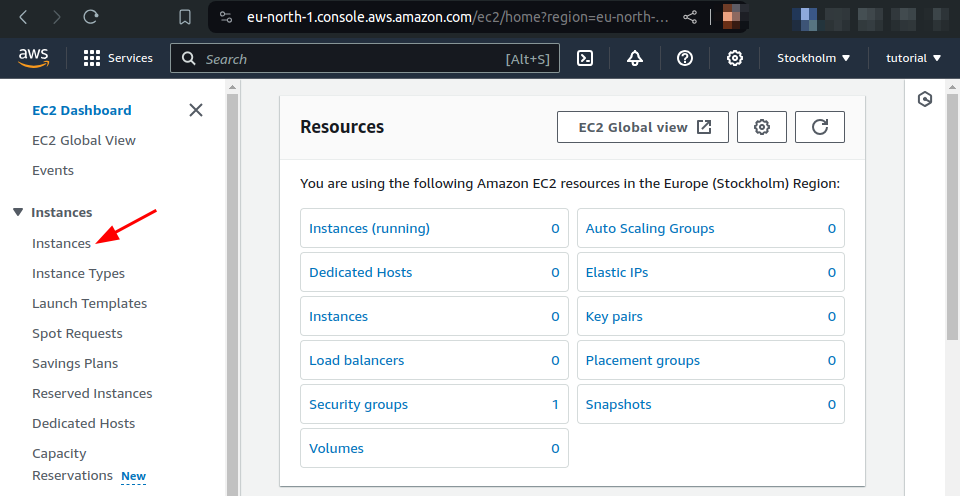Click the hexagon icon on right edge
This screenshot has height=496, width=960.
point(925,99)
